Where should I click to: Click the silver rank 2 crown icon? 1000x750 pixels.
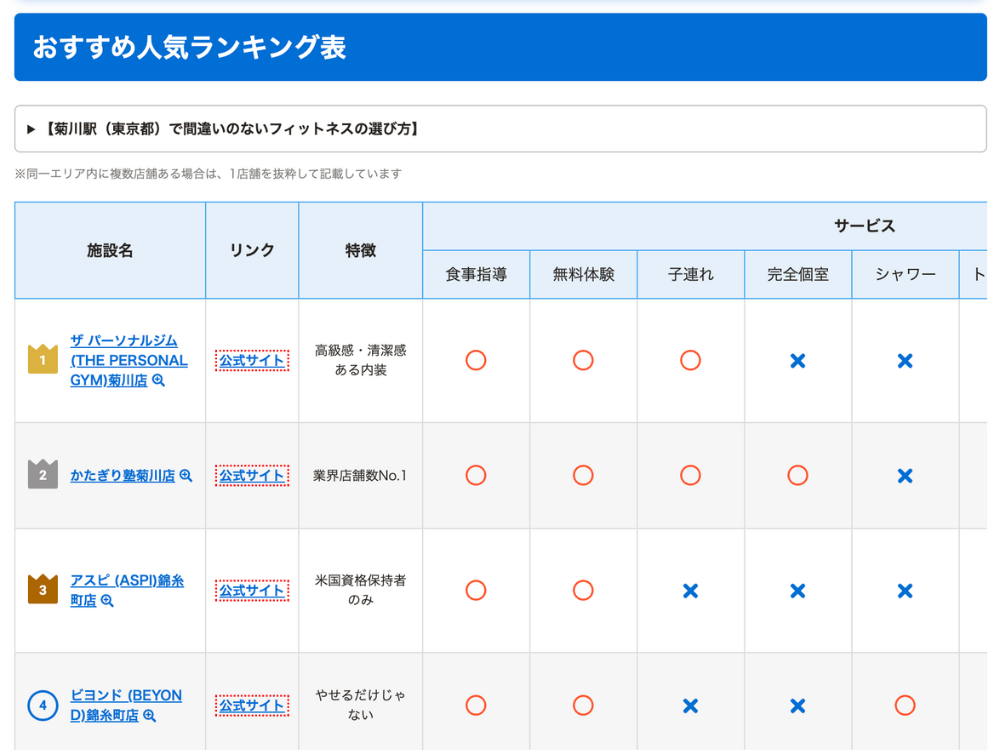tap(43, 474)
